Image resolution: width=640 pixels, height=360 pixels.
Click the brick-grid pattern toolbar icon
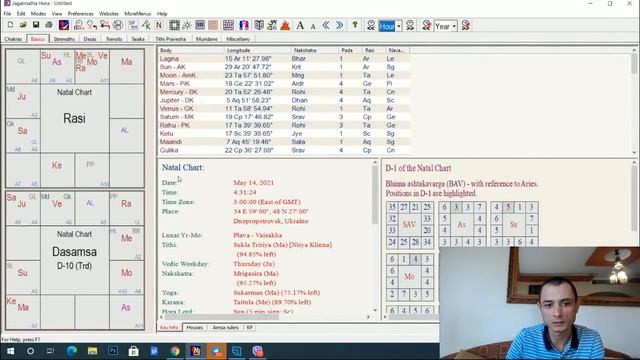point(229,25)
